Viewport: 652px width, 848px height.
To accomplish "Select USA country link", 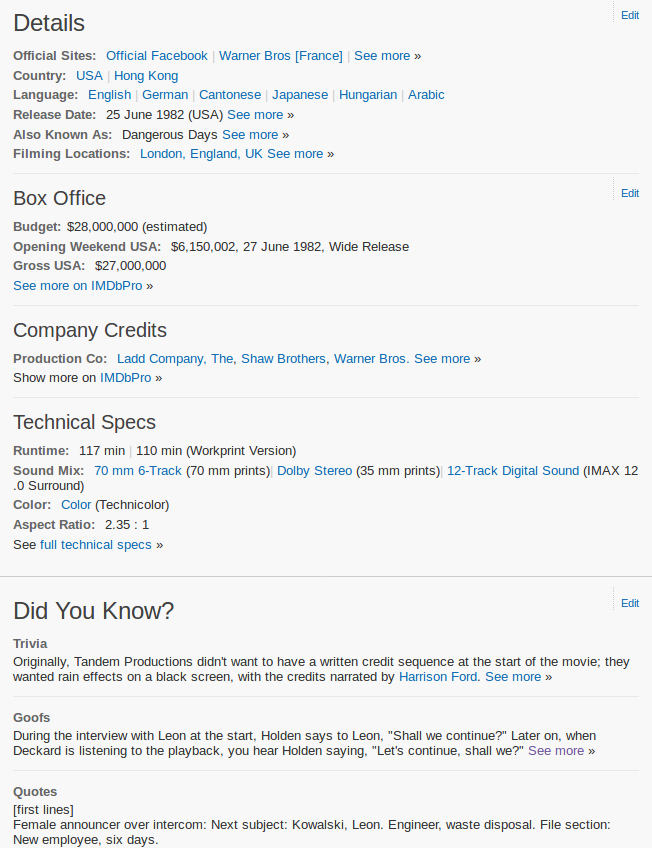I will [x=89, y=76].
